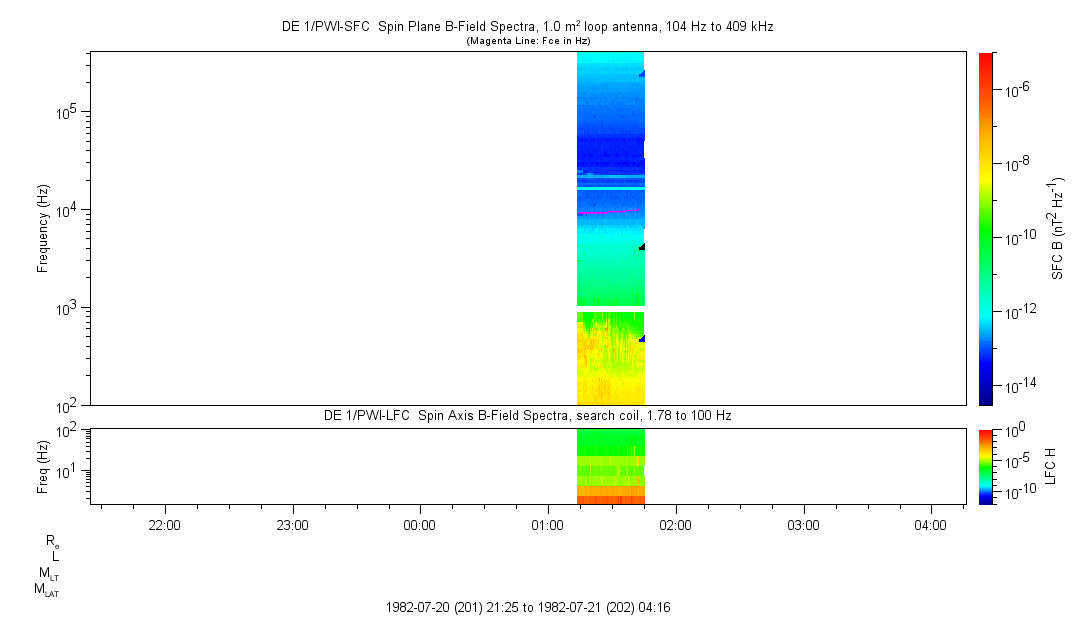Click the 02:00 time axis label

pyautogui.click(x=675, y=525)
